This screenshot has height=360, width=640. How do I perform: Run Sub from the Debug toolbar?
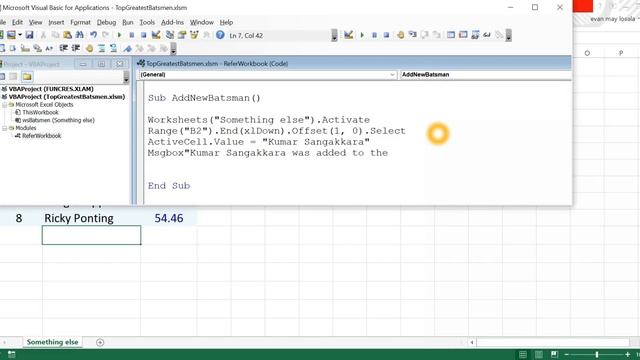tap(362, 35)
